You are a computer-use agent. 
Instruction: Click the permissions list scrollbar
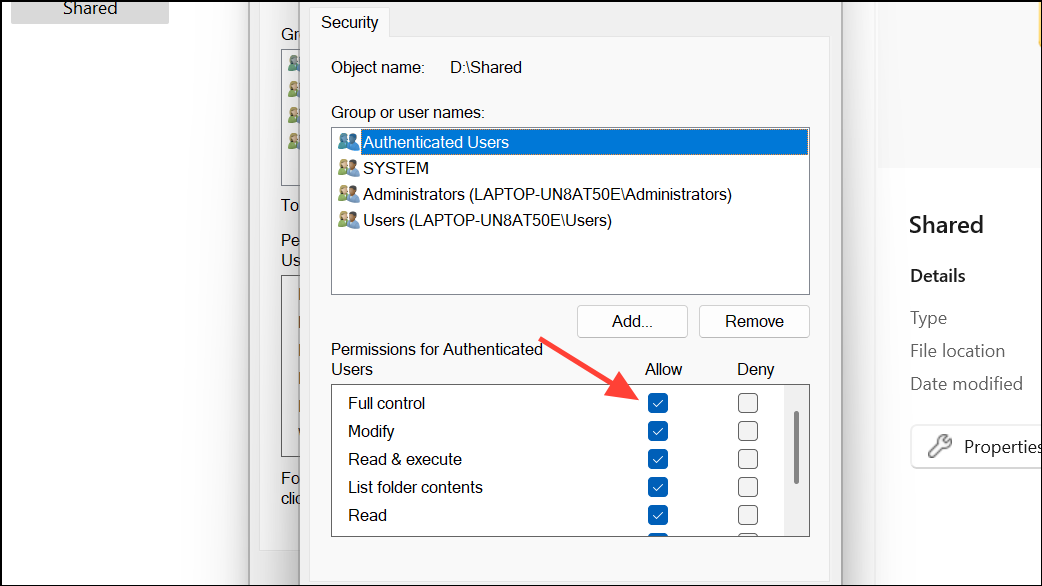[x=796, y=446]
